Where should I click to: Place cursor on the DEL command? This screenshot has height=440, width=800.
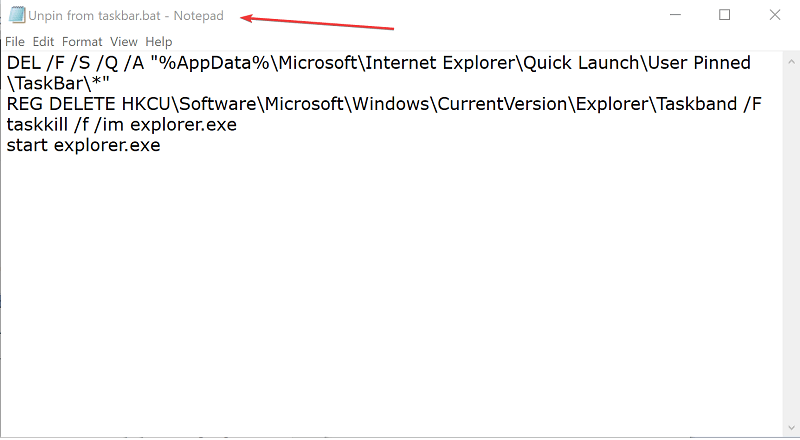(23, 63)
